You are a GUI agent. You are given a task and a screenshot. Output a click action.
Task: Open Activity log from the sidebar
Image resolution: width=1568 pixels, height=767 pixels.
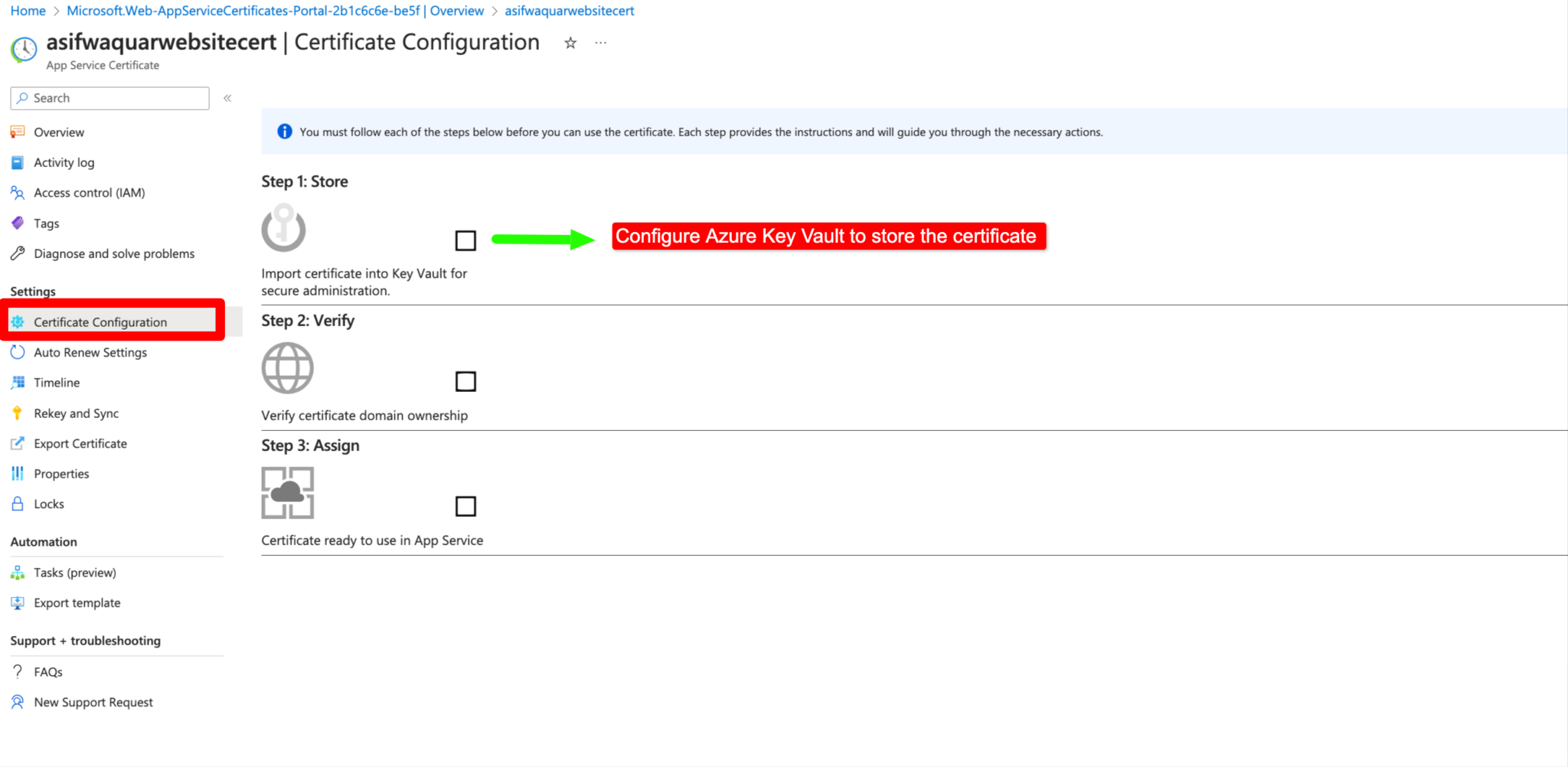click(x=64, y=162)
